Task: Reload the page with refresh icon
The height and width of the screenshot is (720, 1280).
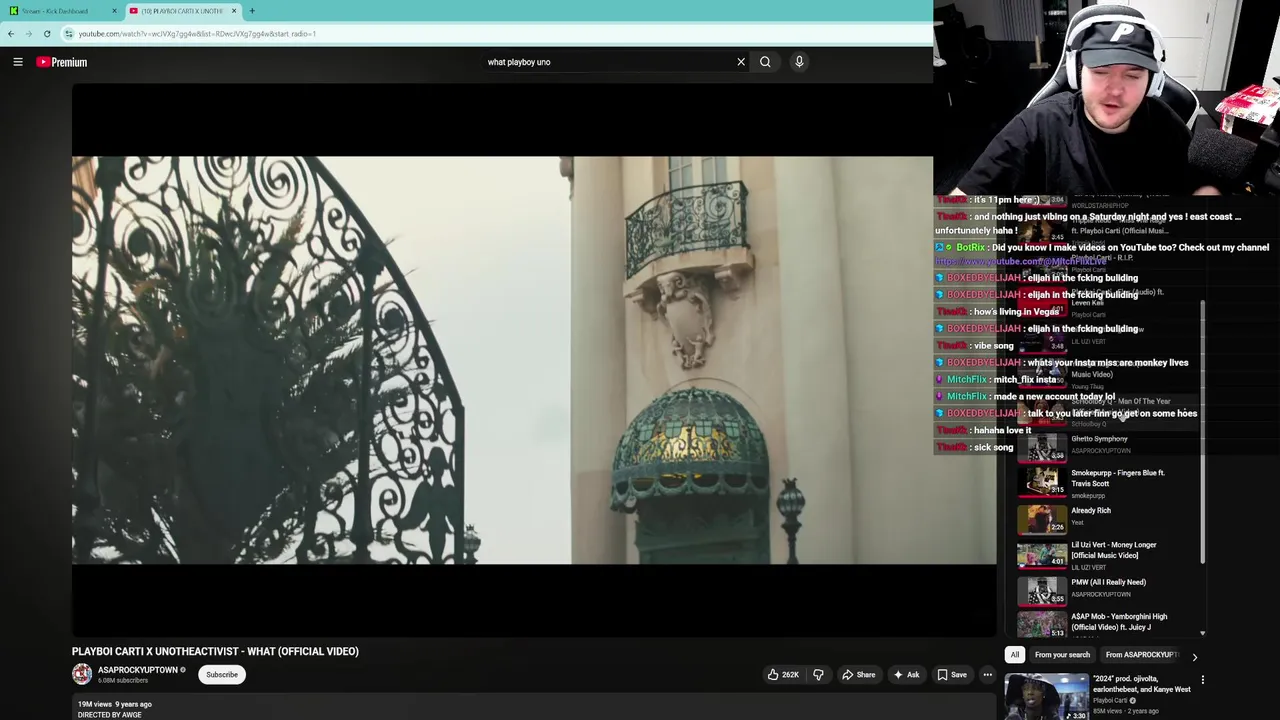Action: (47, 34)
